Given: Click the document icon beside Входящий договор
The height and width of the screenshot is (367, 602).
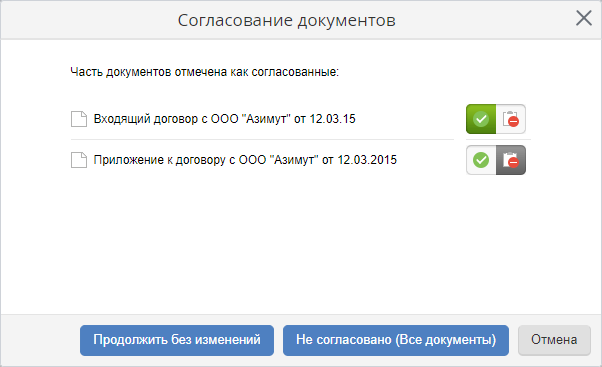Looking at the screenshot, I should tap(79, 119).
